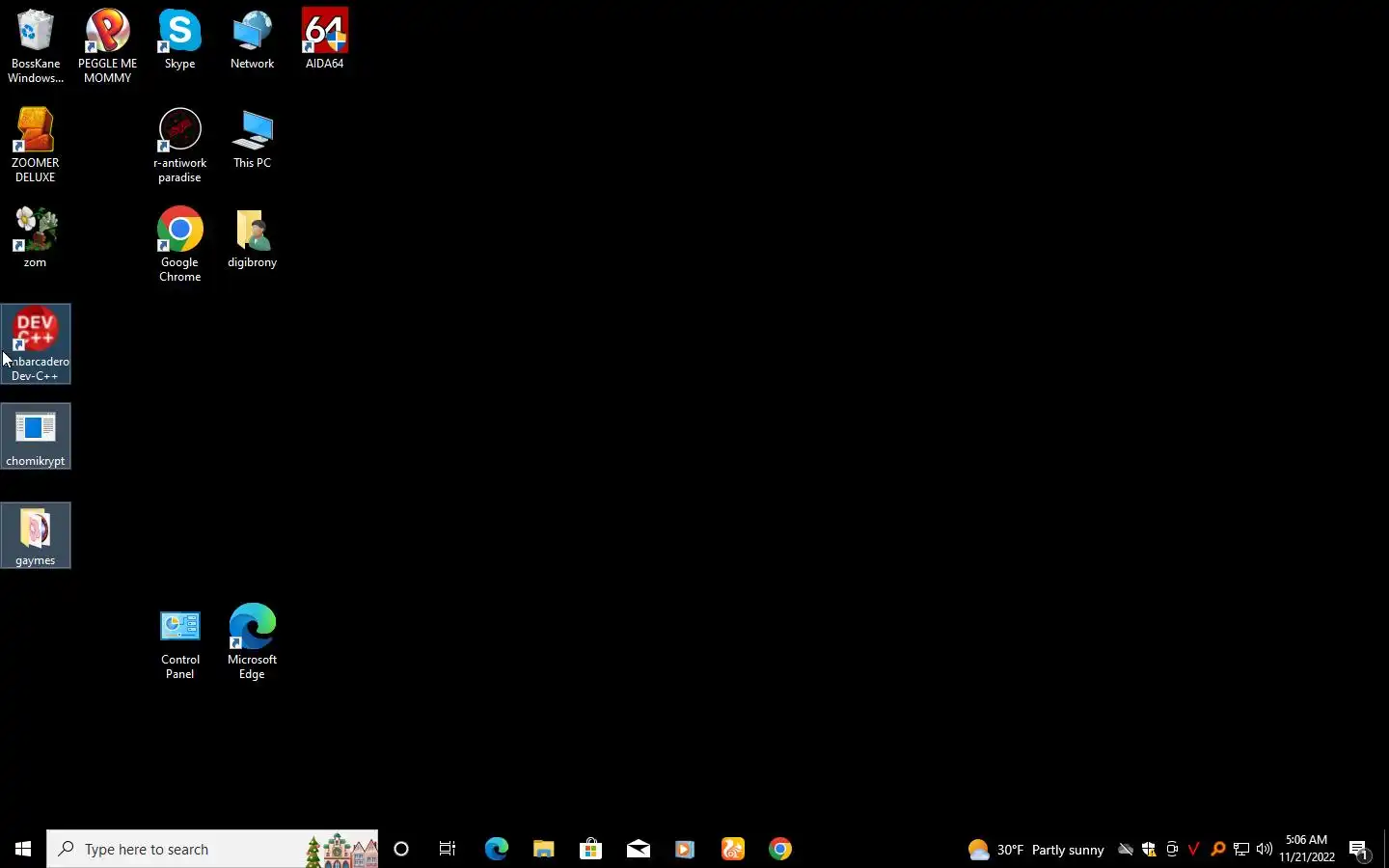Screen dimensions: 1389x868
Task: Select the gaymes folder icon
Action: [x=36, y=535]
